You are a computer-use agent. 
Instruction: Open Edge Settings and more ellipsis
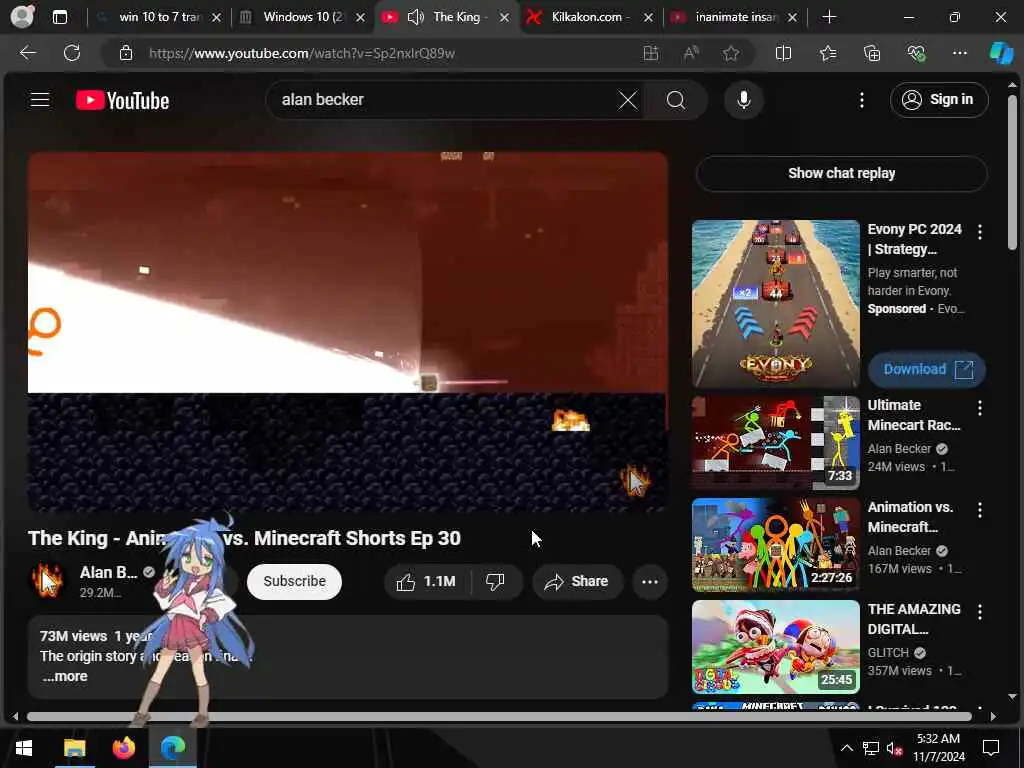(x=959, y=53)
